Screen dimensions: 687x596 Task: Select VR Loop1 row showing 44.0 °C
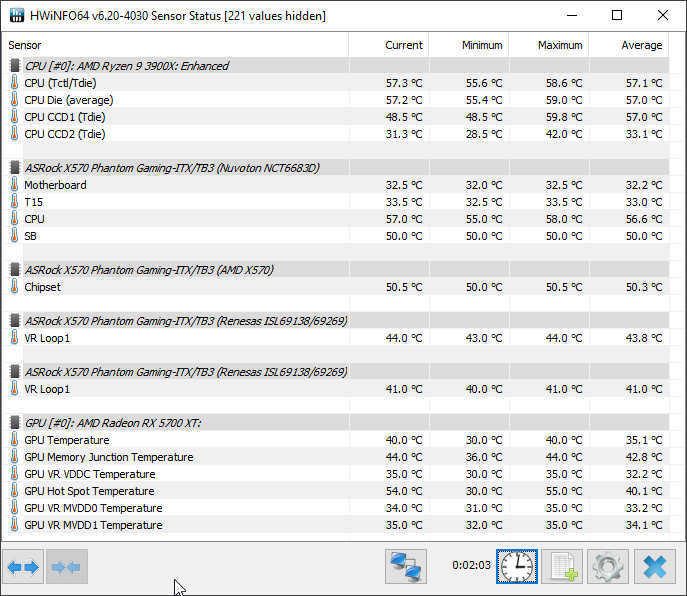pyautogui.click(x=47, y=338)
